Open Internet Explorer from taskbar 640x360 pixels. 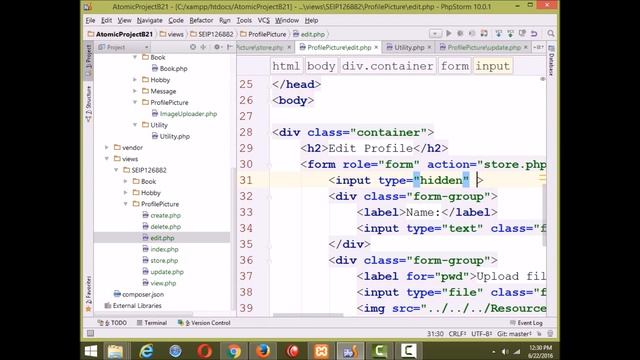pos(146,351)
